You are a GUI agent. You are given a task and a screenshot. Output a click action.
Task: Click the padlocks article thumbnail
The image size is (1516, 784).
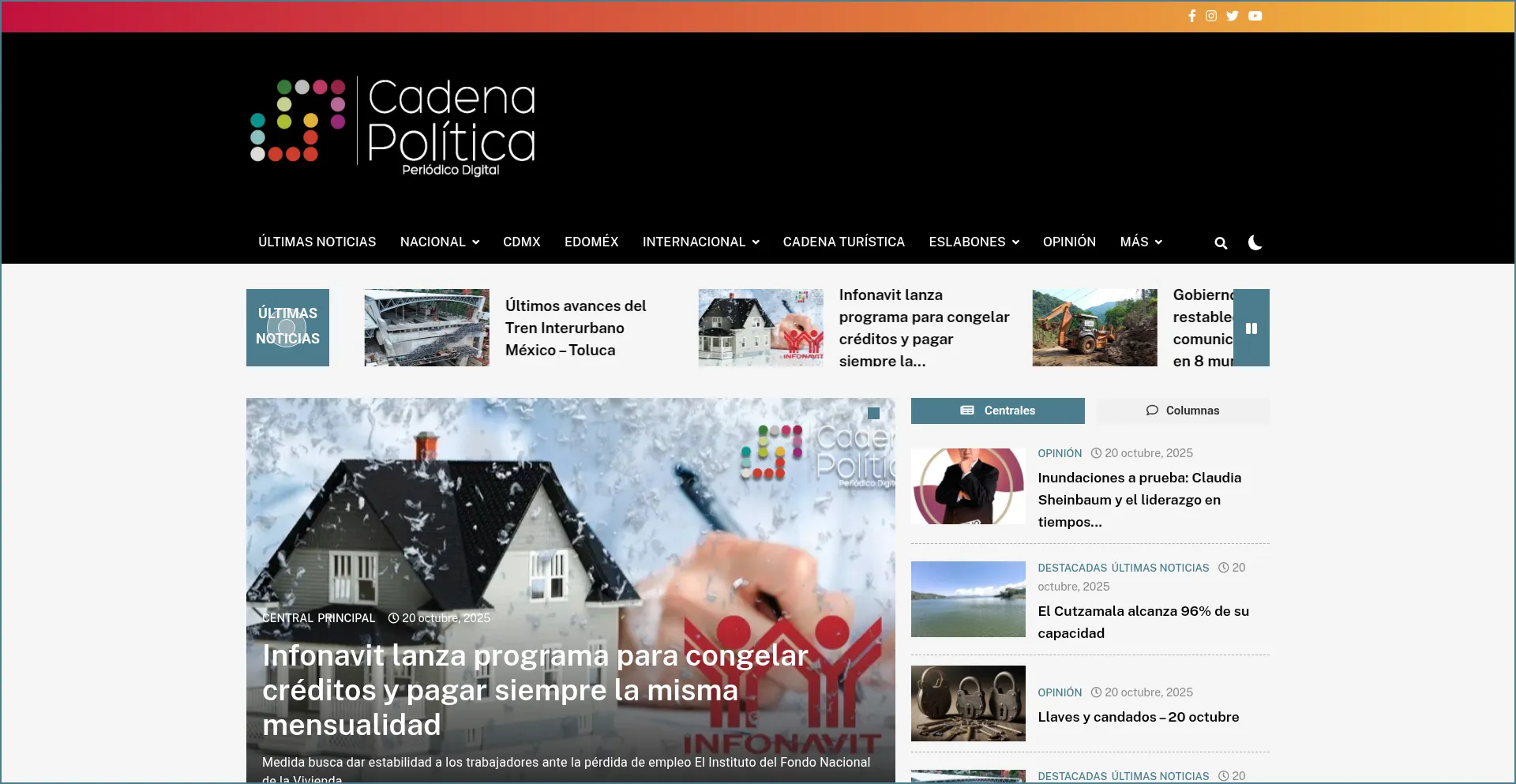pyautogui.click(x=968, y=703)
